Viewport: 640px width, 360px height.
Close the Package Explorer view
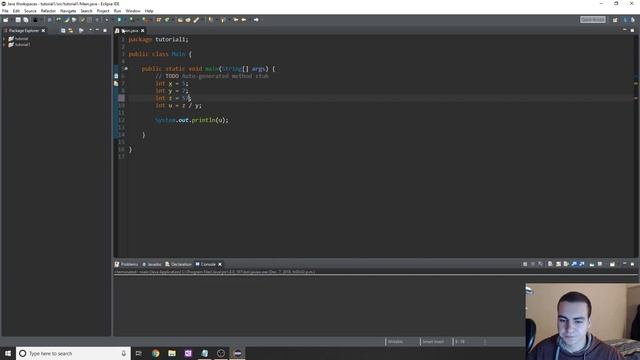pyautogui.click(x=43, y=31)
